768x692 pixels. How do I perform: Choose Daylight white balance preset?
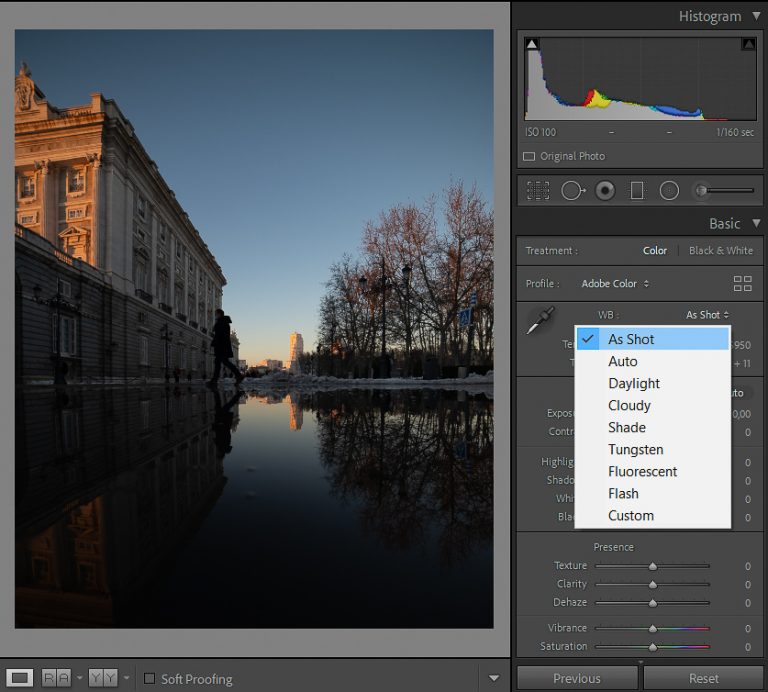click(653, 383)
